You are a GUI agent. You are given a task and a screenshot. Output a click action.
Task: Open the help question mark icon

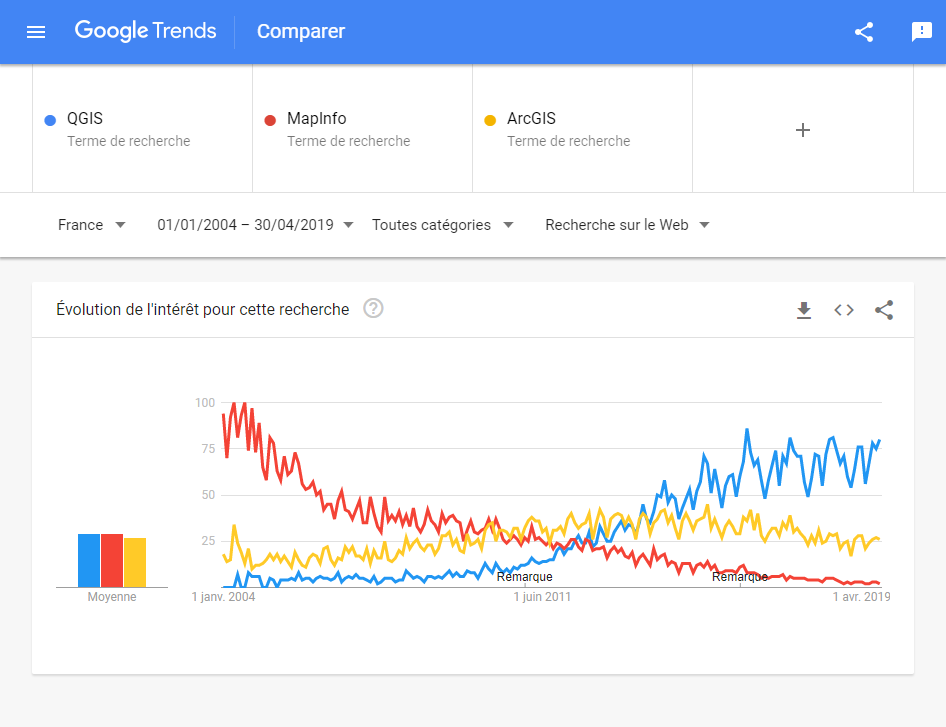coord(373,309)
